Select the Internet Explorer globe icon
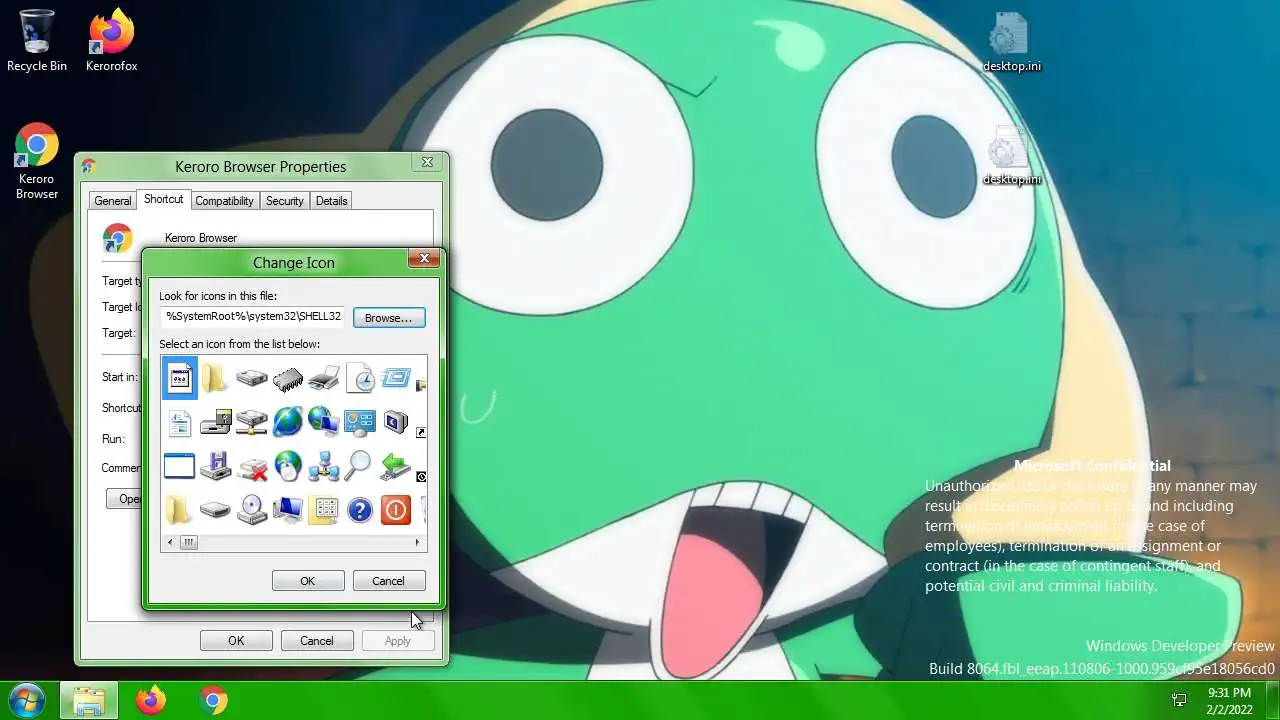Screen dimensions: 1280x720 (x=287, y=422)
